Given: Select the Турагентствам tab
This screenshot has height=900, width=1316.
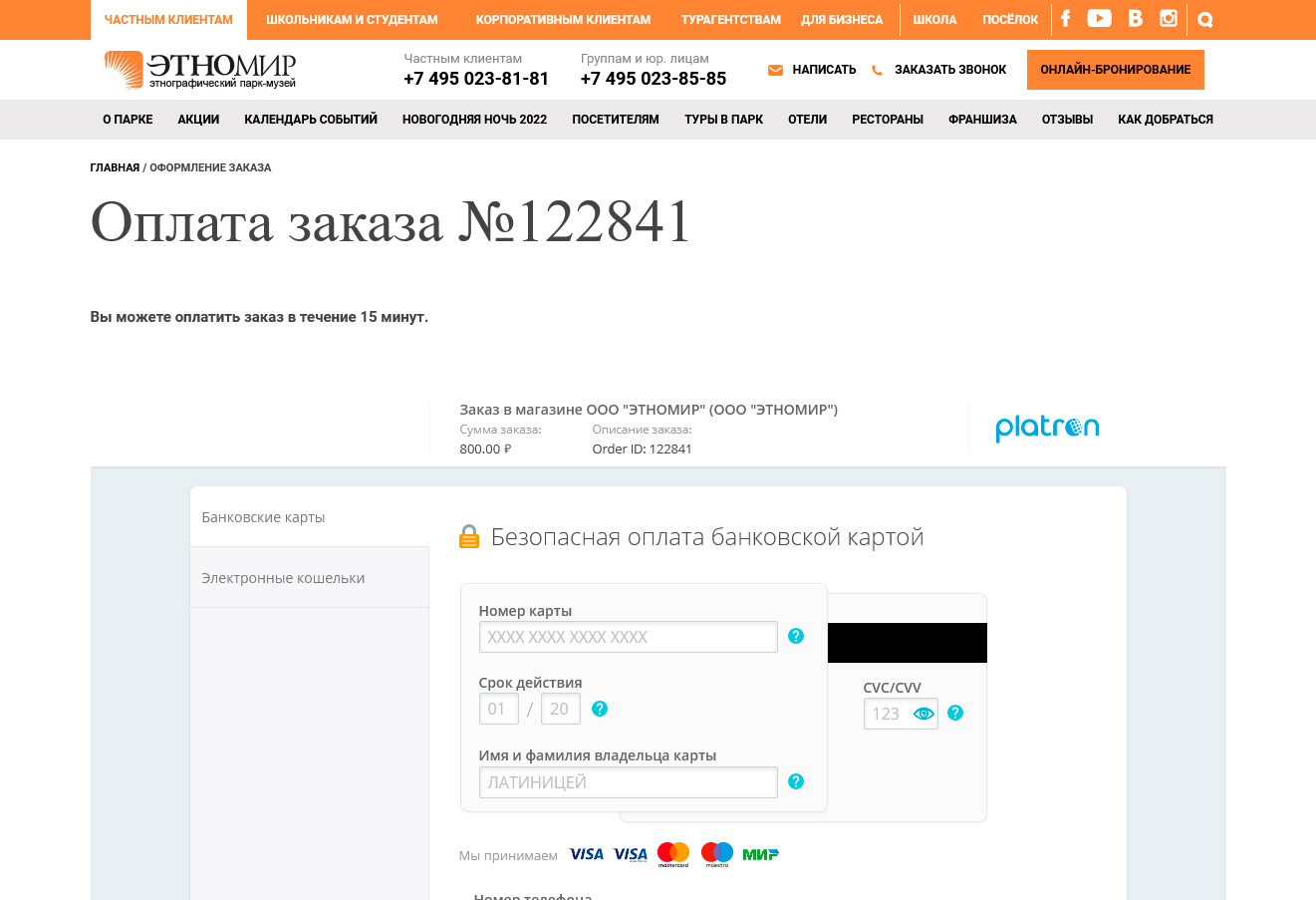Looking at the screenshot, I should coord(731,20).
